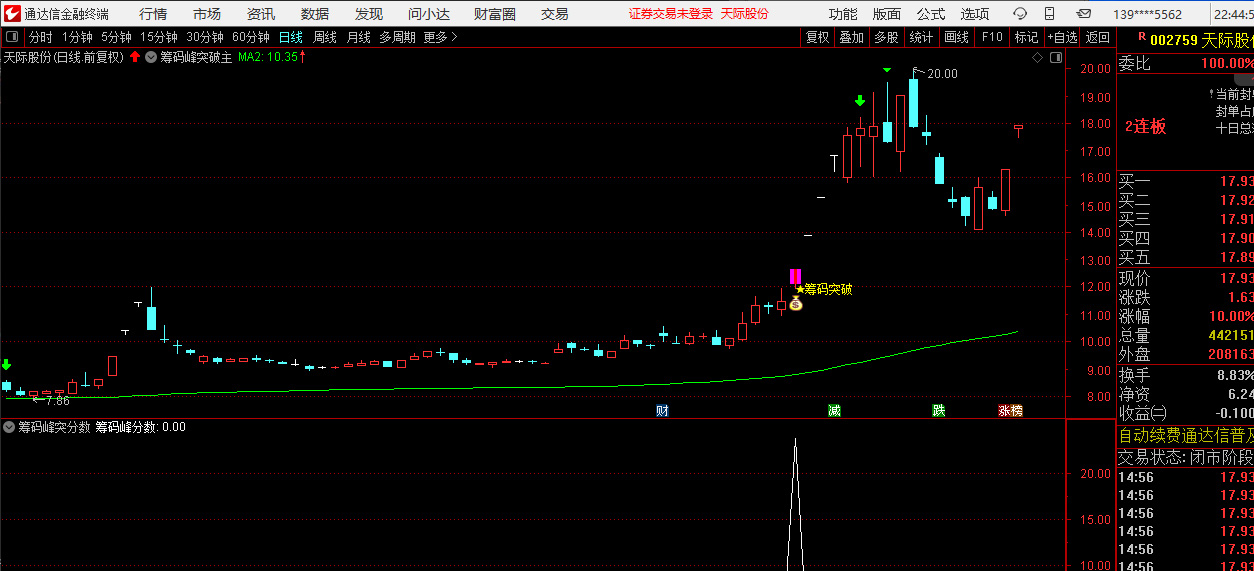Switch to 15分钟 period
This screenshot has width=1254, height=571.
(x=159, y=37)
